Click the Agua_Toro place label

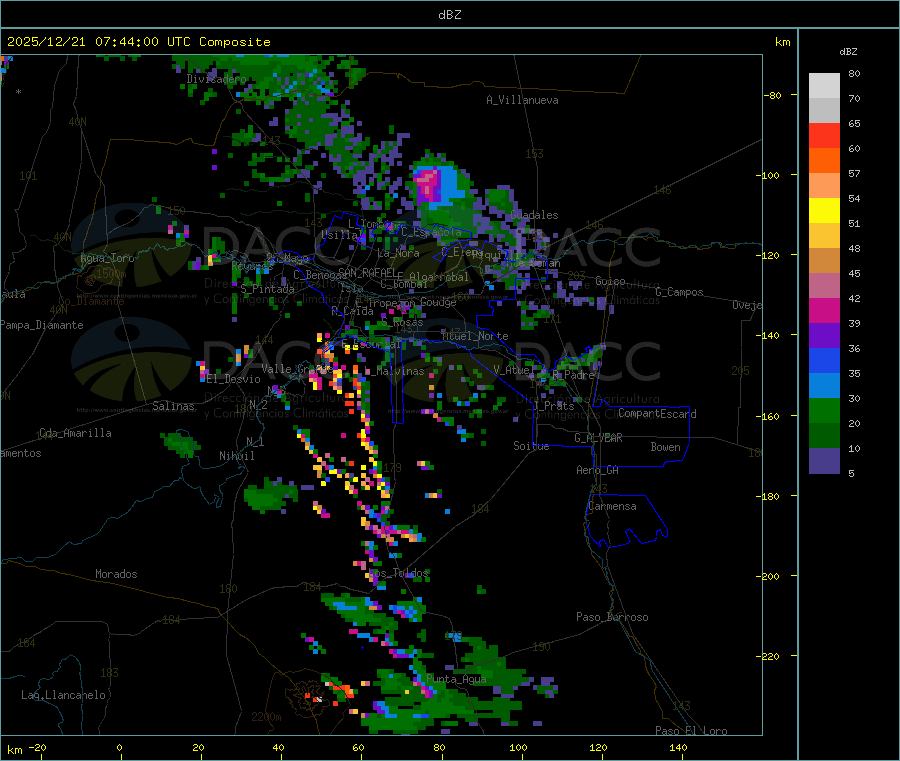pyautogui.click(x=107, y=258)
